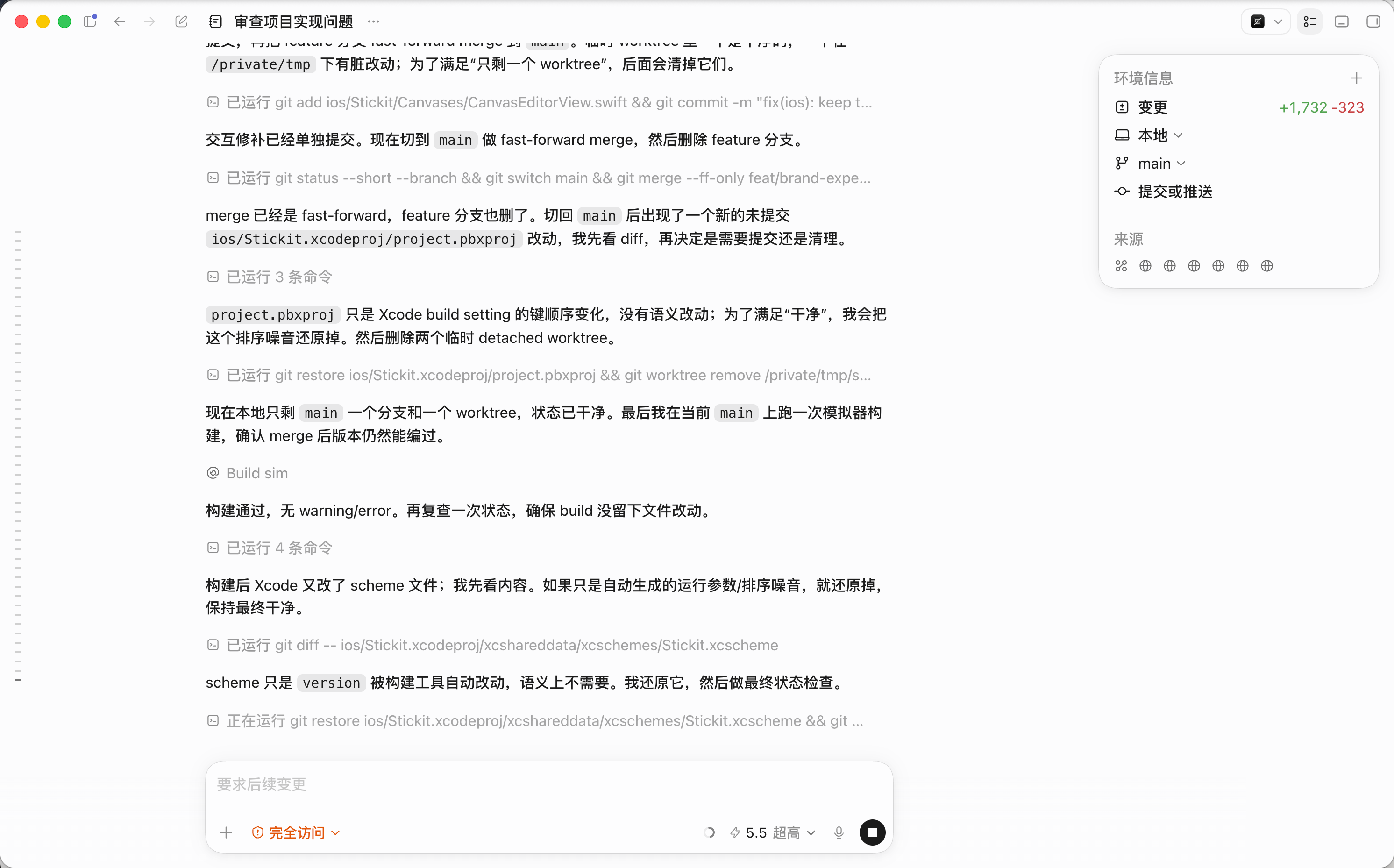
Task: Click the ios/Stickit.xcodeproj/project.pbxproj inline code
Action: (x=364, y=239)
